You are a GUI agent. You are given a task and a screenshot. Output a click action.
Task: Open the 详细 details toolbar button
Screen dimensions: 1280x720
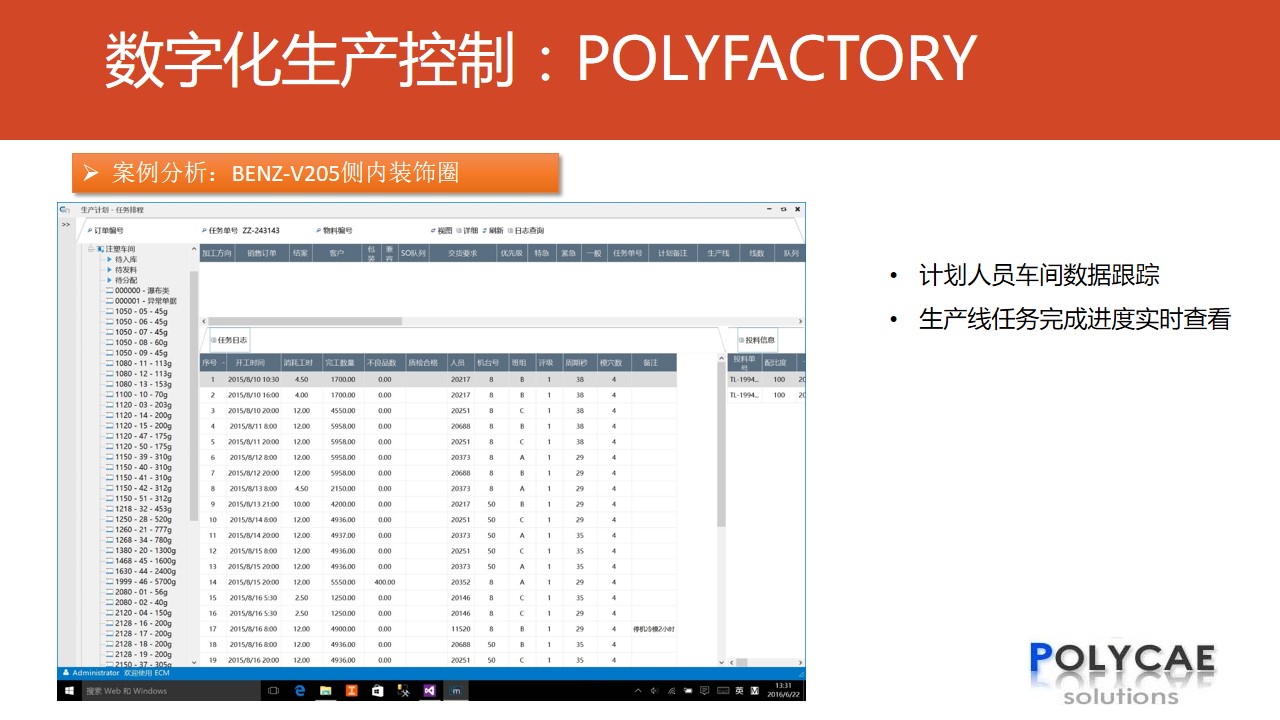pyautogui.click(x=467, y=230)
